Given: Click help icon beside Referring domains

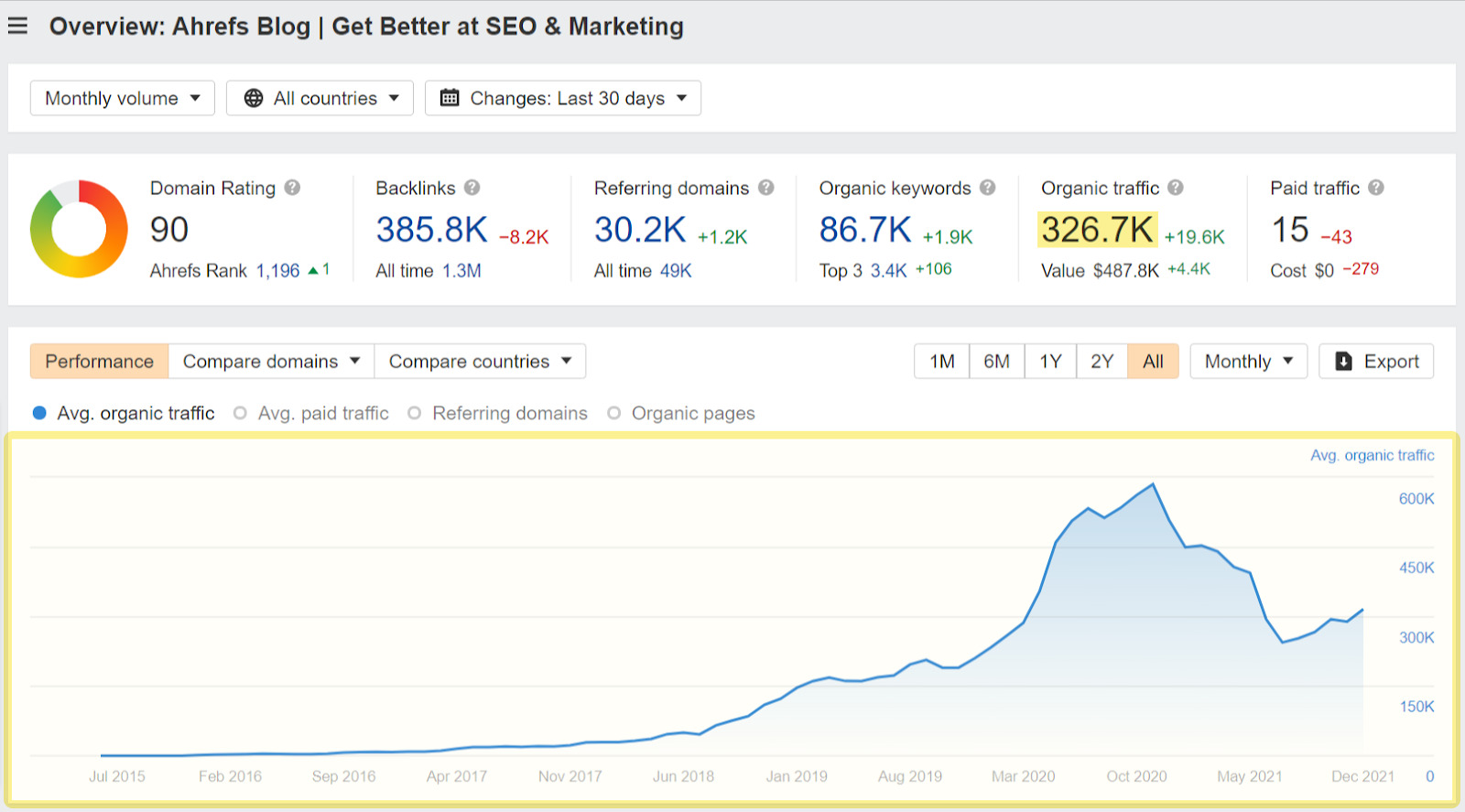Looking at the screenshot, I should pyautogui.click(x=766, y=188).
